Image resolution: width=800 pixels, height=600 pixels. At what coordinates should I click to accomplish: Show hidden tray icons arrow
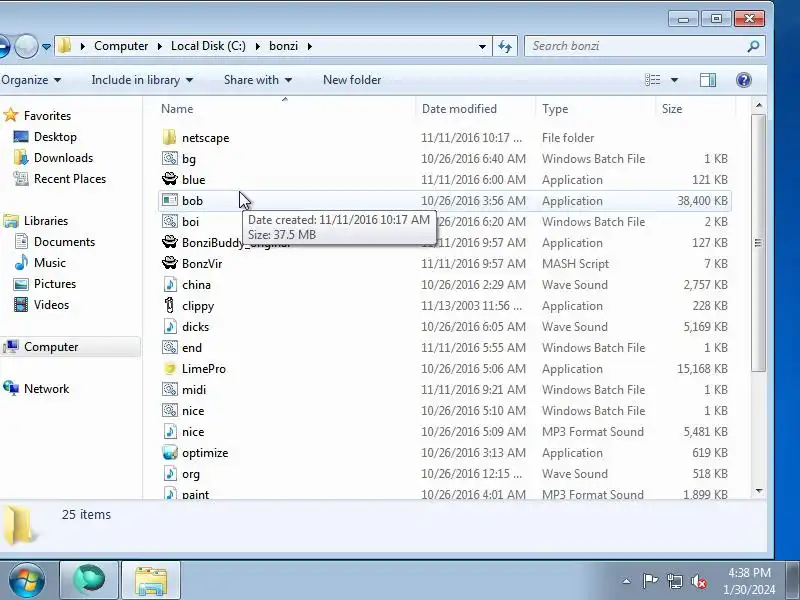(x=627, y=581)
